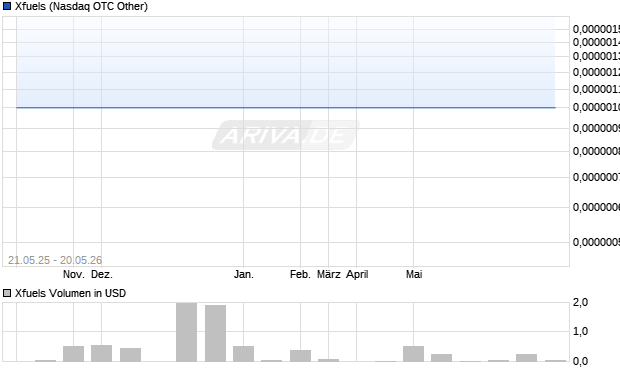Click the 'April' axis label

tap(357, 274)
